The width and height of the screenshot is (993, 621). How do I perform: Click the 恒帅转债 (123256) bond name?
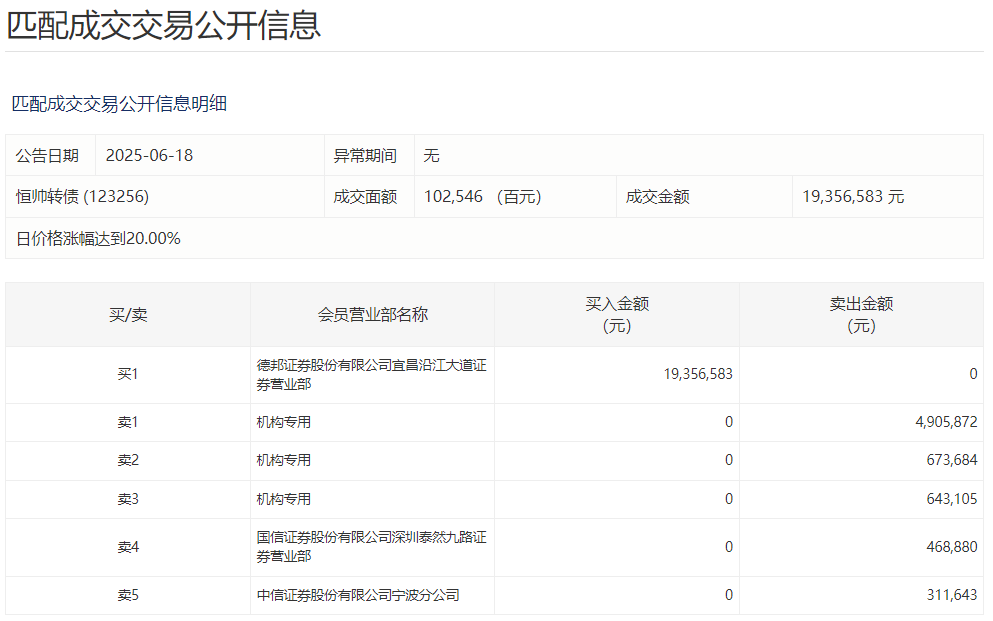tap(82, 197)
